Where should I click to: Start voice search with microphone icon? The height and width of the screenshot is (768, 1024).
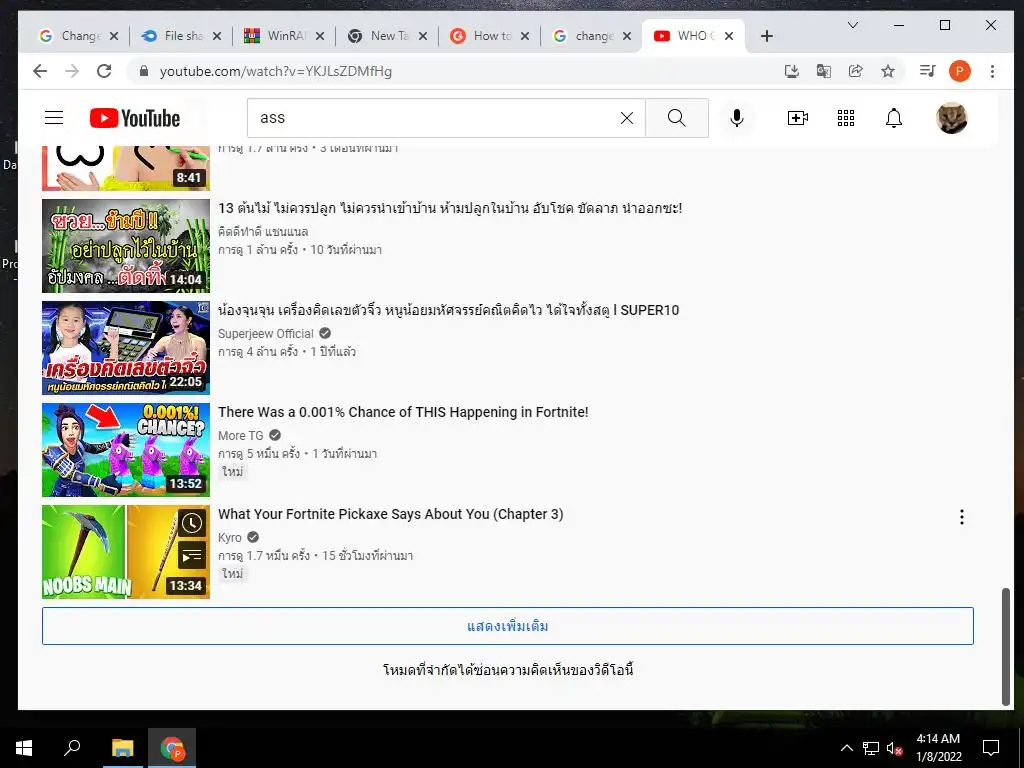(737, 118)
